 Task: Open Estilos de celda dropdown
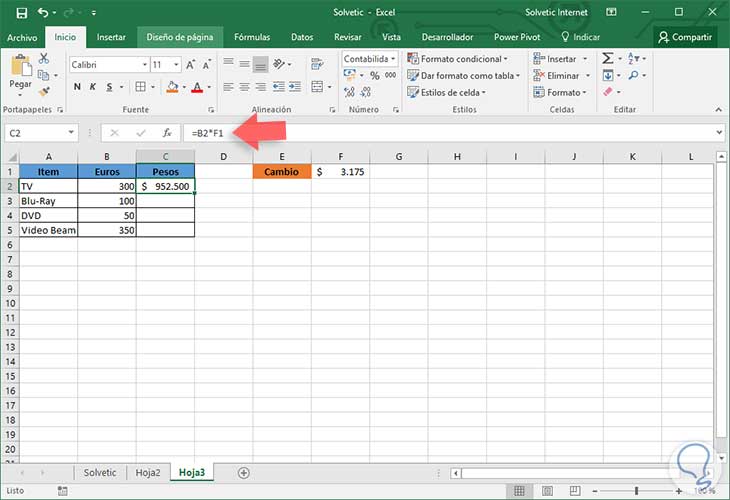click(x=446, y=92)
